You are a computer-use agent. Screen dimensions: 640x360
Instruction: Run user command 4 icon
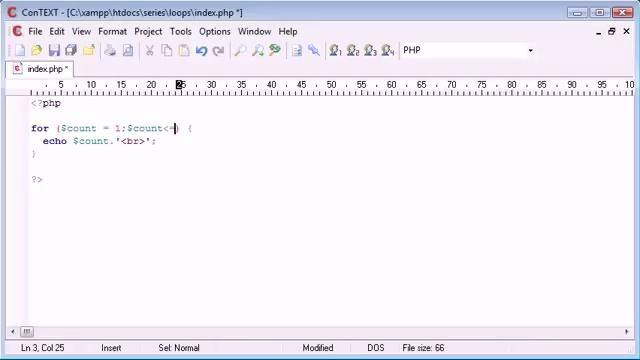click(388, 51)
